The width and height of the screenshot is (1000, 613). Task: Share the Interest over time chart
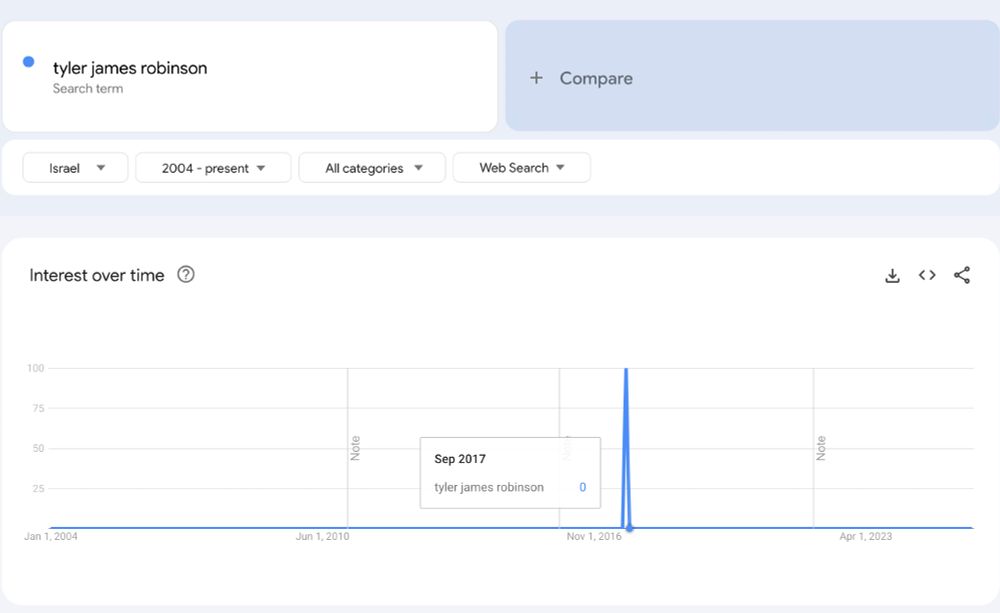coord(962,275)
